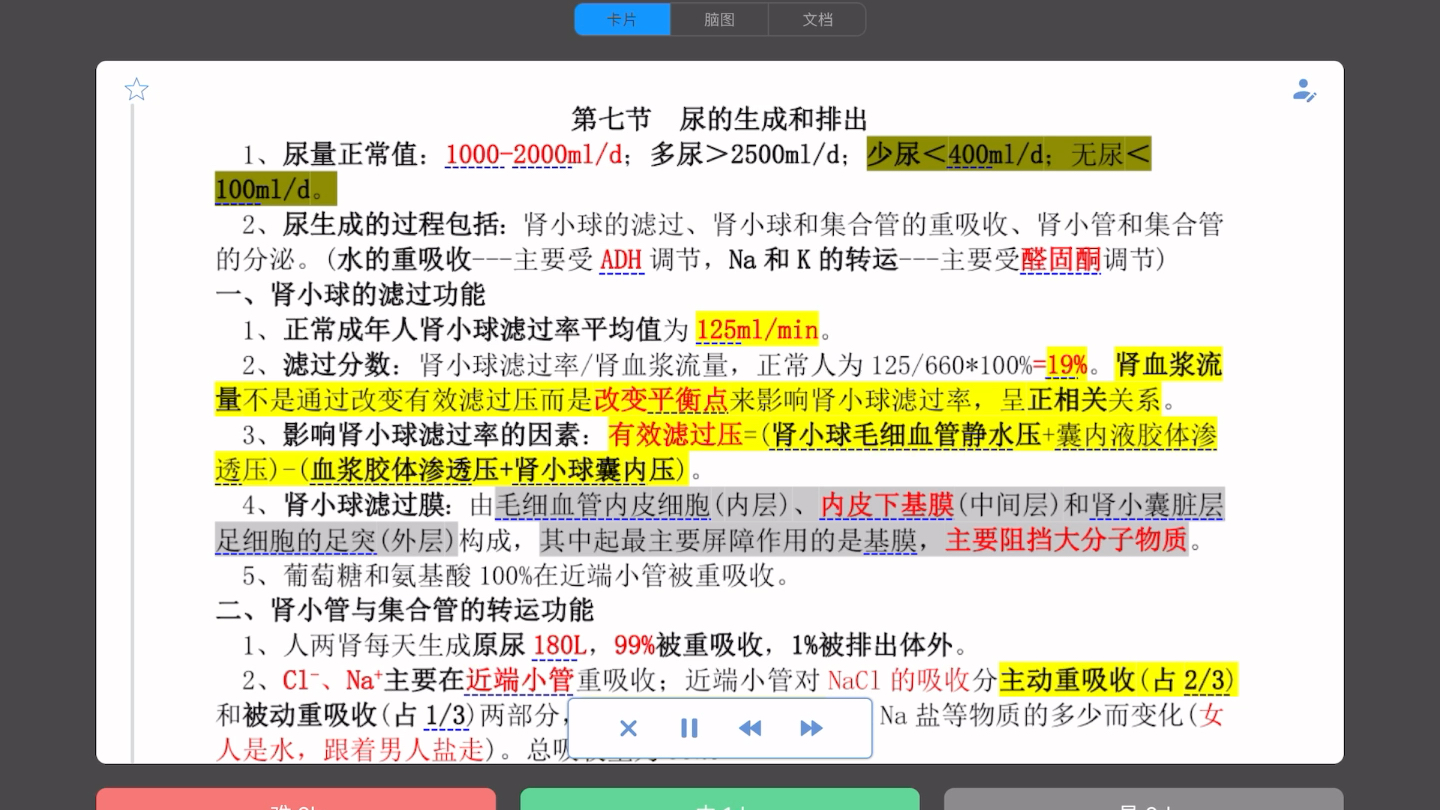Close the playback control bar
Screen dimensions: 1440x810
click(x=628, y=728)
